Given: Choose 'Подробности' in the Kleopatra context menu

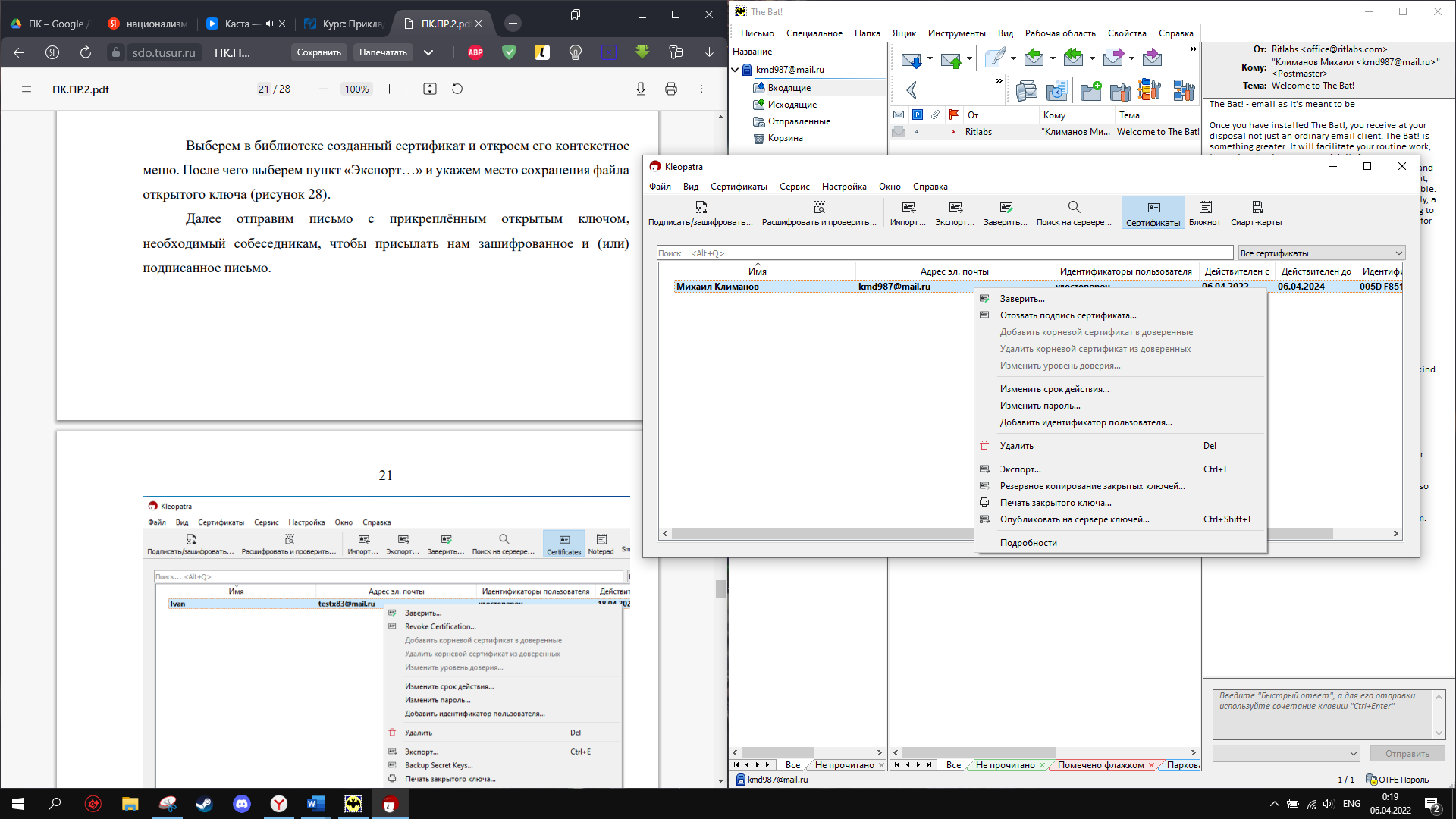Looking at the screenshot, I should click(1120, 543).
